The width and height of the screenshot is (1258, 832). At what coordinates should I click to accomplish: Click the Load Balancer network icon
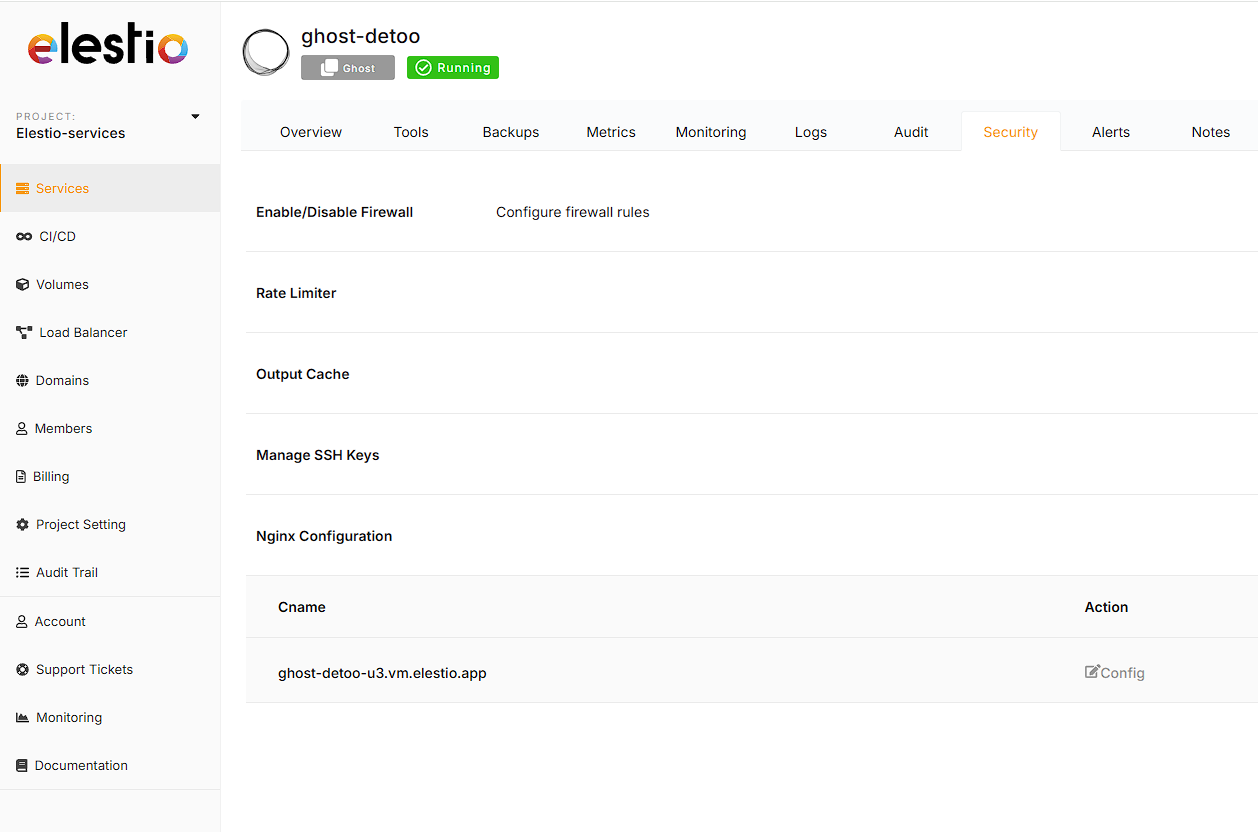24,333
